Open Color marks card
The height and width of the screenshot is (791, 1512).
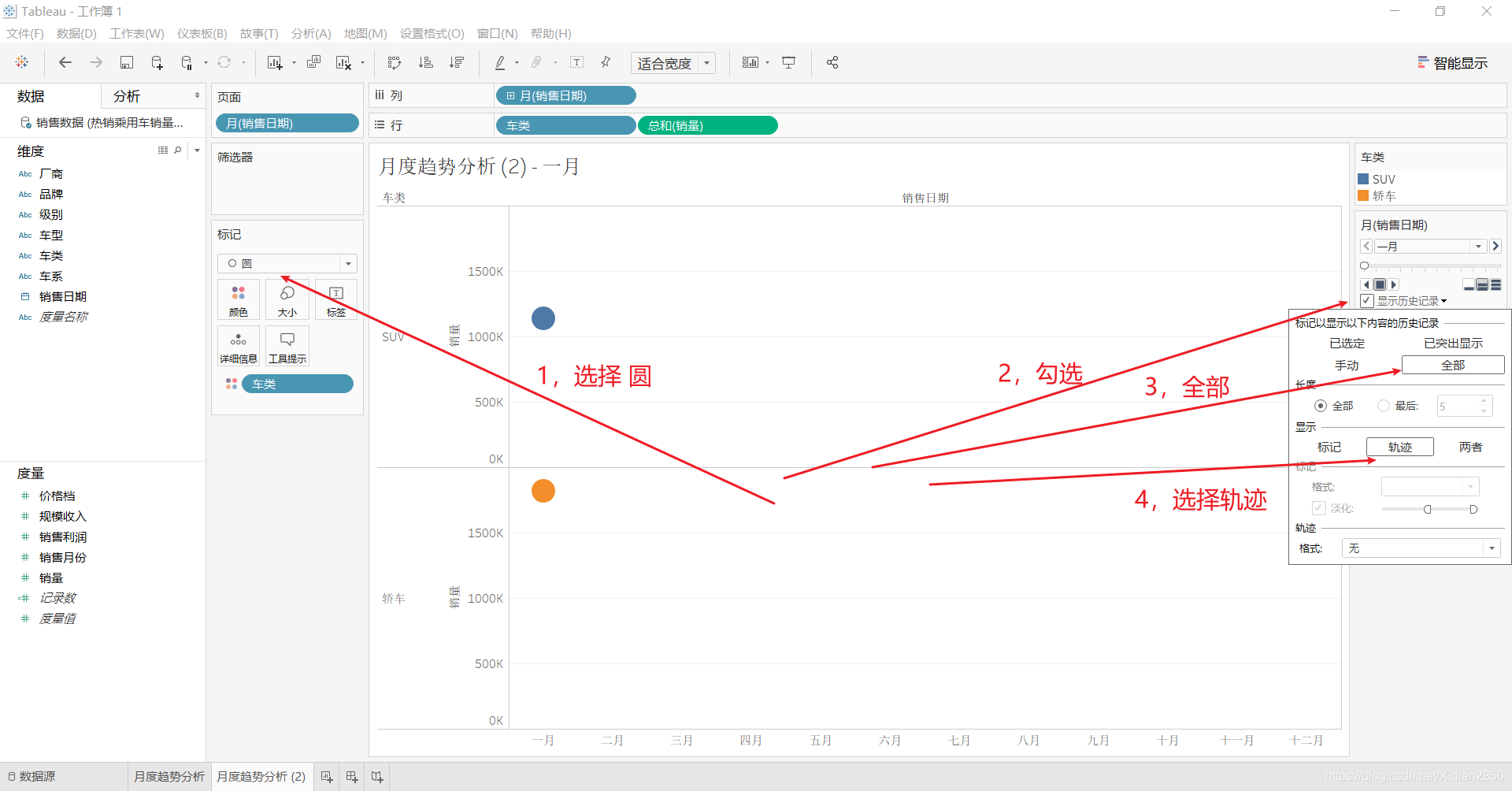coord(239,299)
